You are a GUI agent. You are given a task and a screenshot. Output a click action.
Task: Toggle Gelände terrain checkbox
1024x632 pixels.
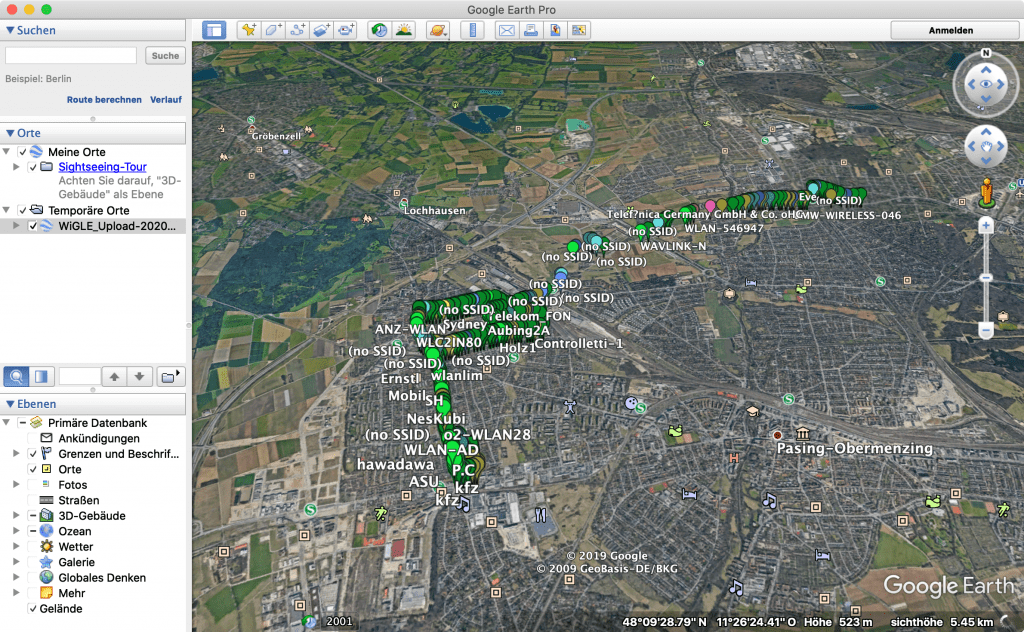(33, 608)
